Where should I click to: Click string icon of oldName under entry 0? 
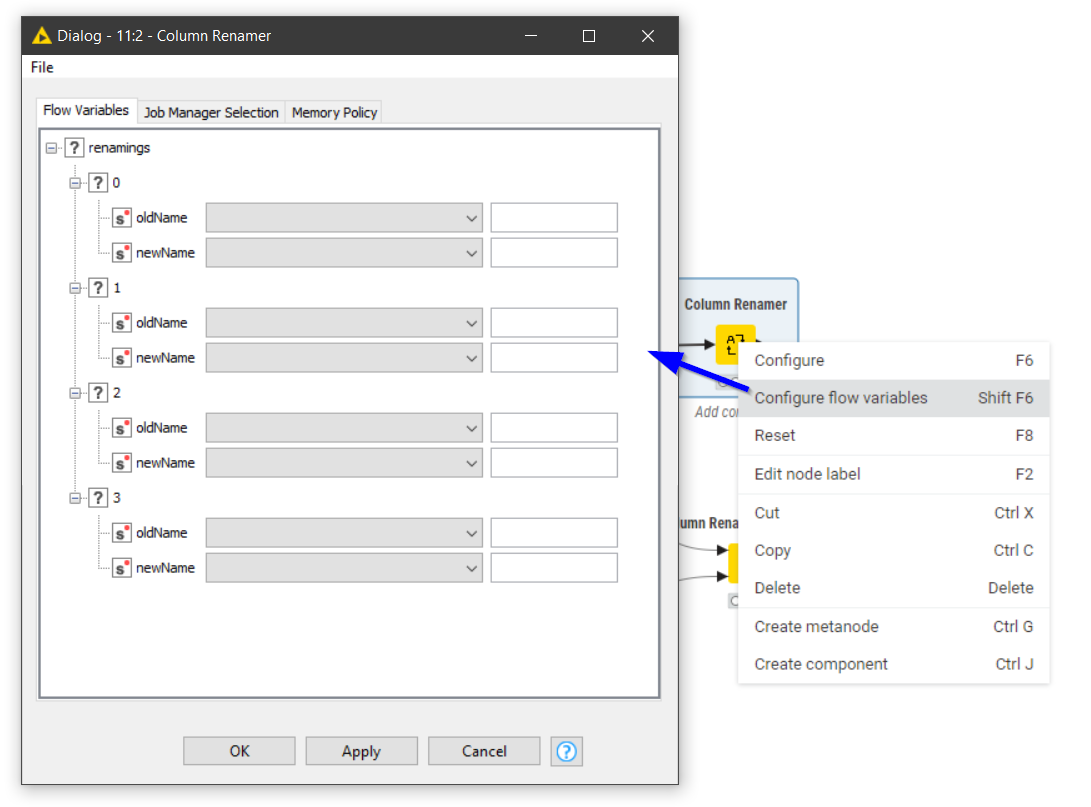click(122, 218)
